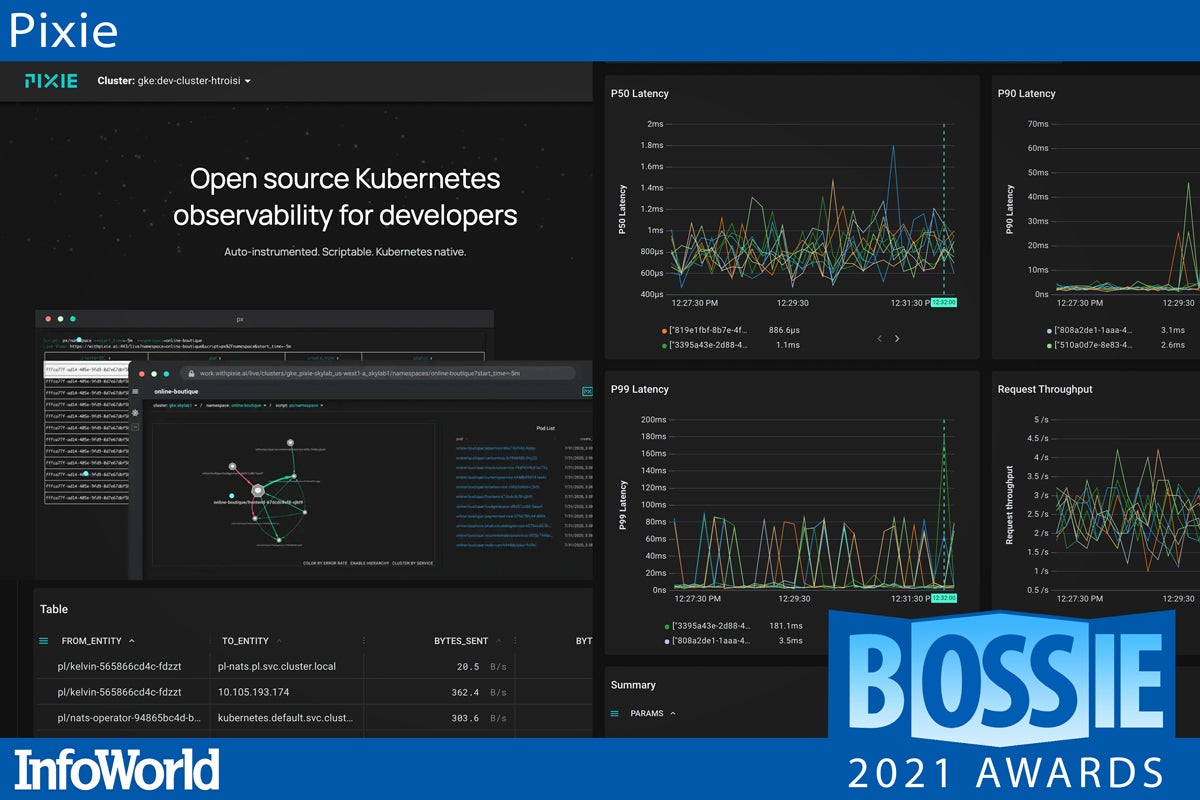Click the work.withpixie.ai URL address bar
This screenshot has width=1200, height=800.
pyautogui.click(x=377, y=373)
